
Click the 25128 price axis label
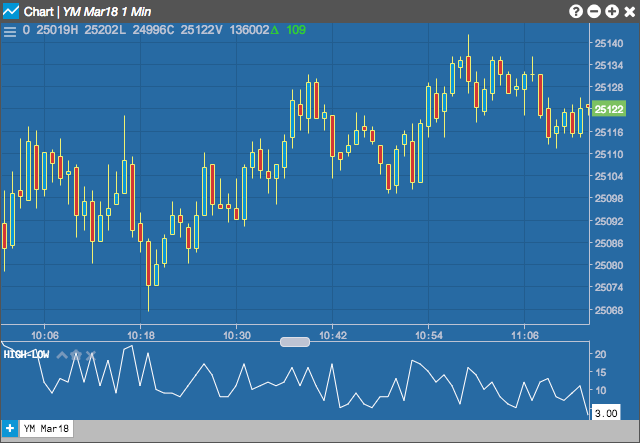[x=609, y=87]
